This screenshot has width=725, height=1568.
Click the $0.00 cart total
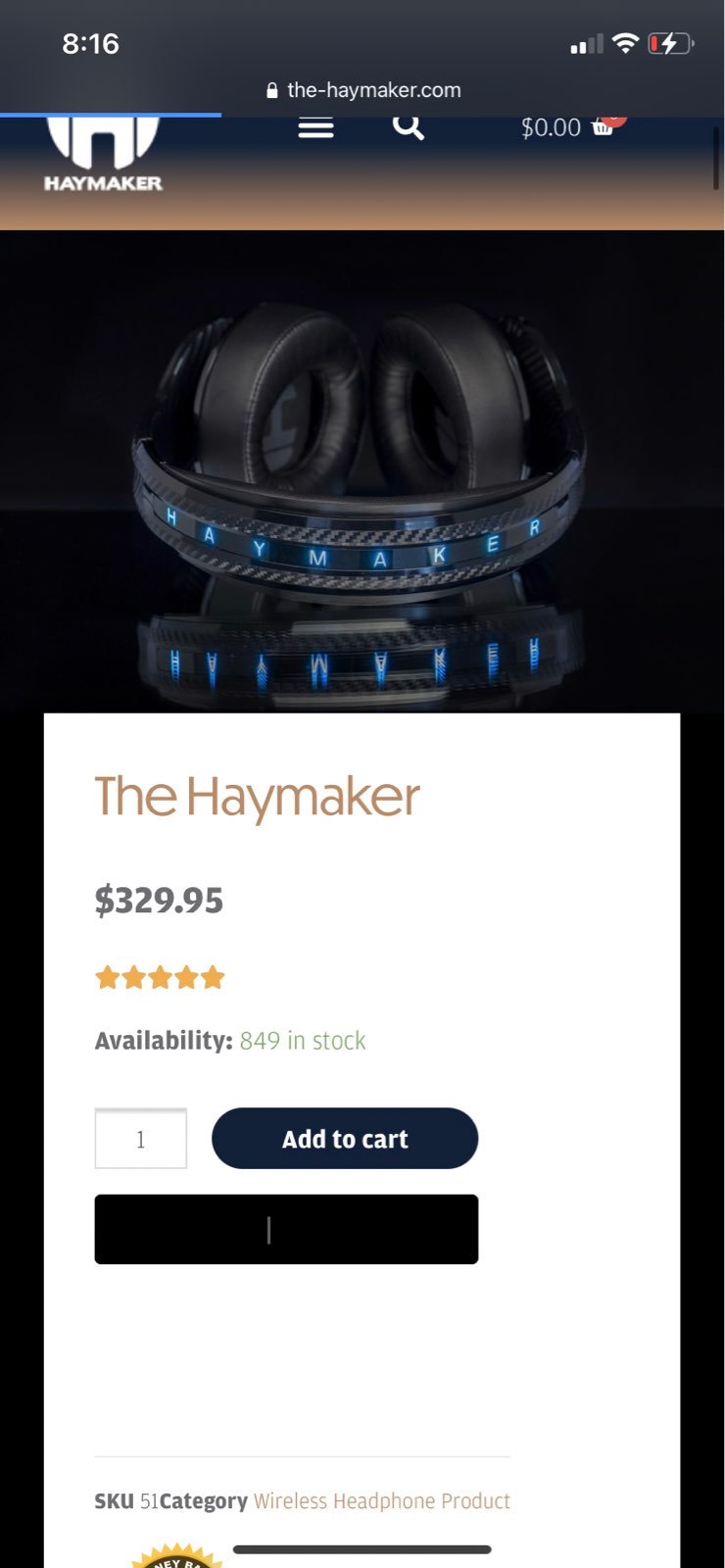[551, 127]
